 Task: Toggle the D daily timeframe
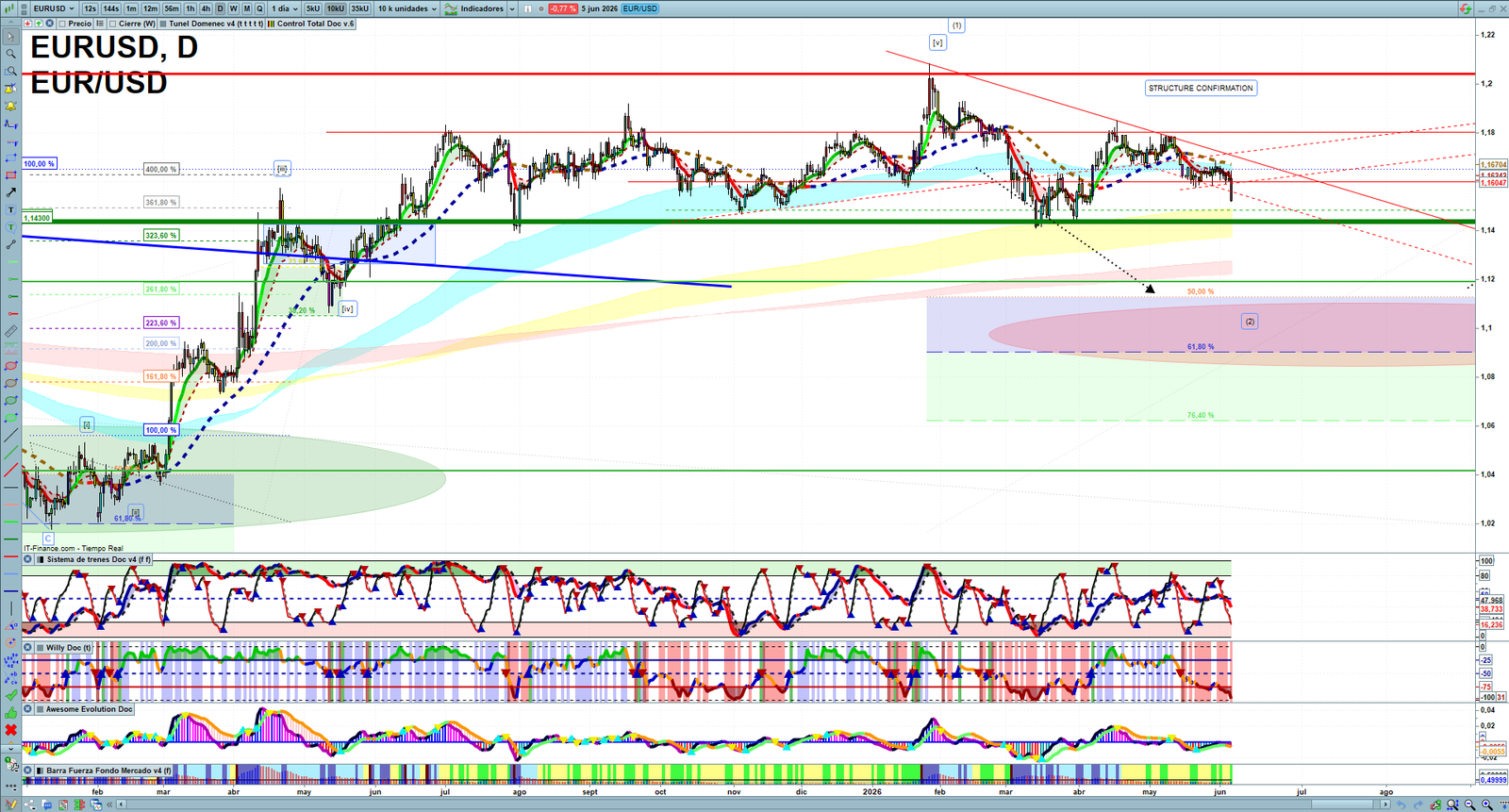point(220,8)
